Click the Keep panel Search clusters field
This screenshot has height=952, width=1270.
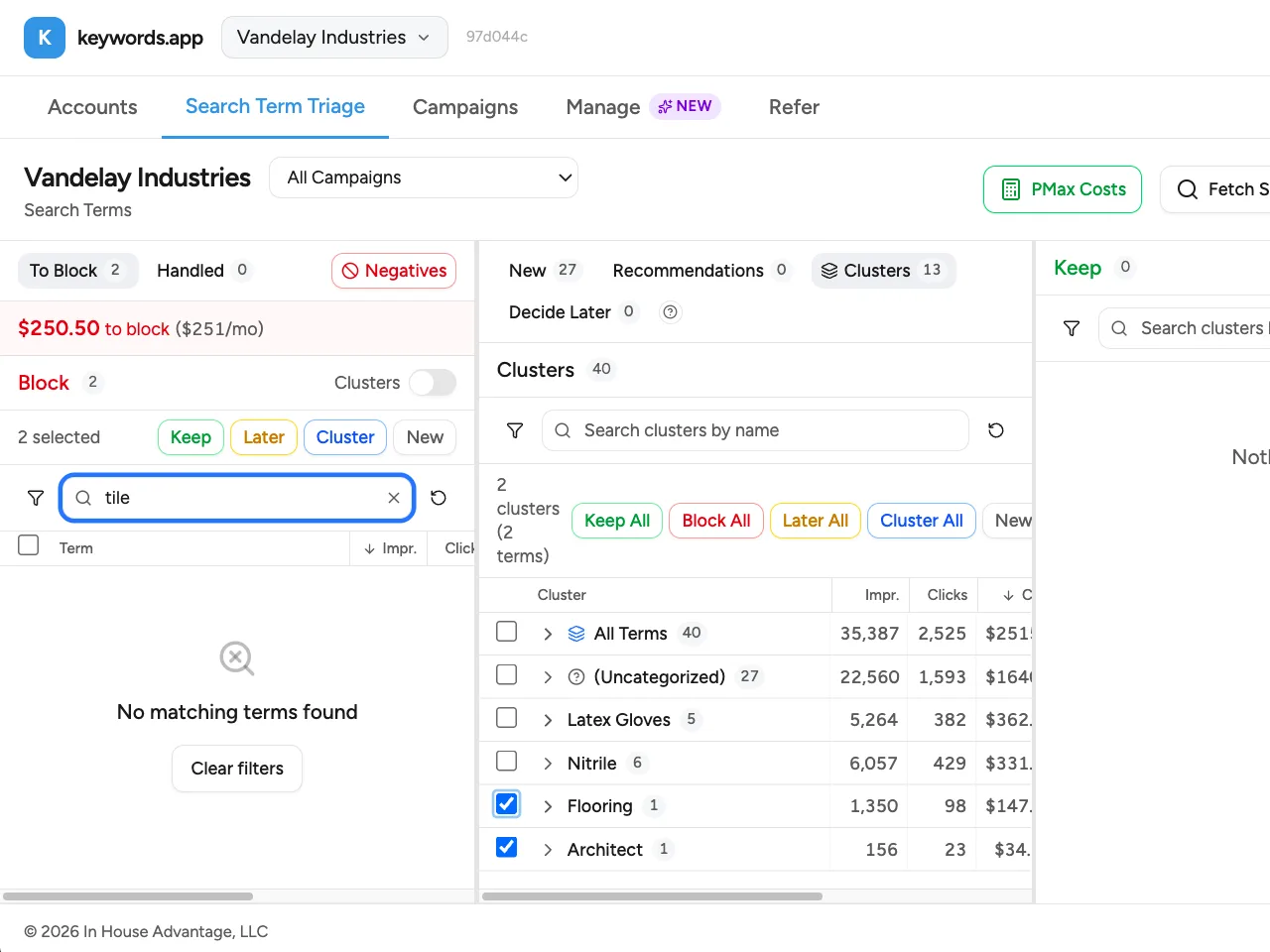[x=1185, y=328]
